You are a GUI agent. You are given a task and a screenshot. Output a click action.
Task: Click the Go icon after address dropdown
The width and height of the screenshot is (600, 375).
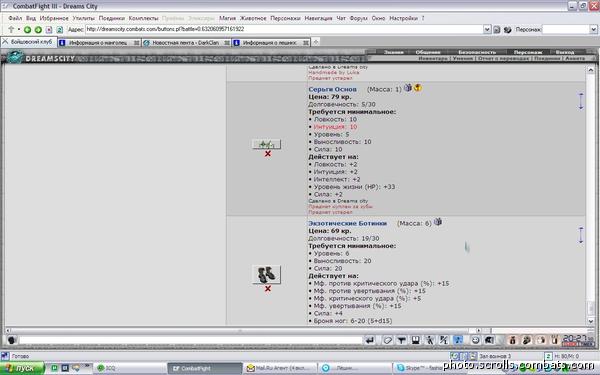pos(497,29)
